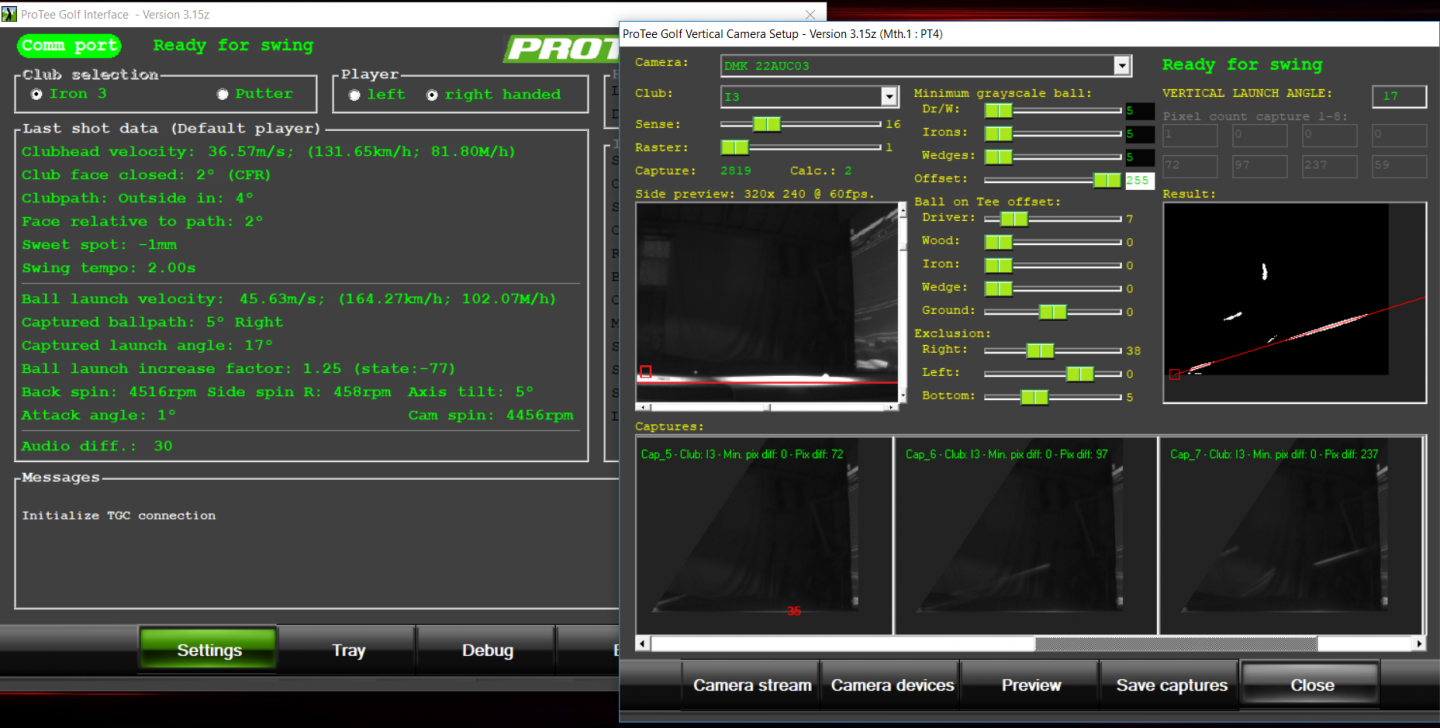
Task: Open the Camera dropdown showing DMK 22AUC03
Action: [x=926, y=66]
